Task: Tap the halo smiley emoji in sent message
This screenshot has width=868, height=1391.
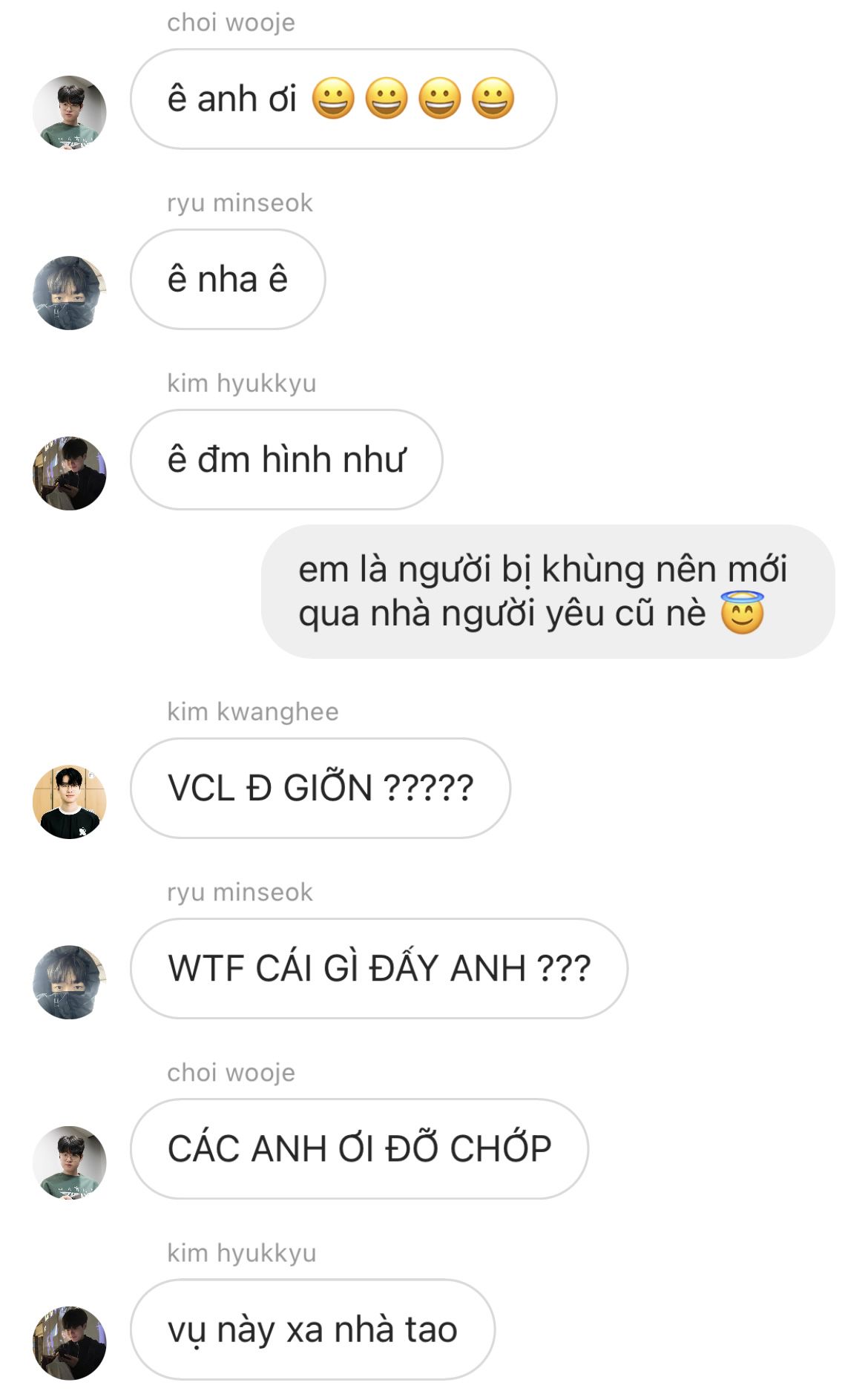Action: 742,613
